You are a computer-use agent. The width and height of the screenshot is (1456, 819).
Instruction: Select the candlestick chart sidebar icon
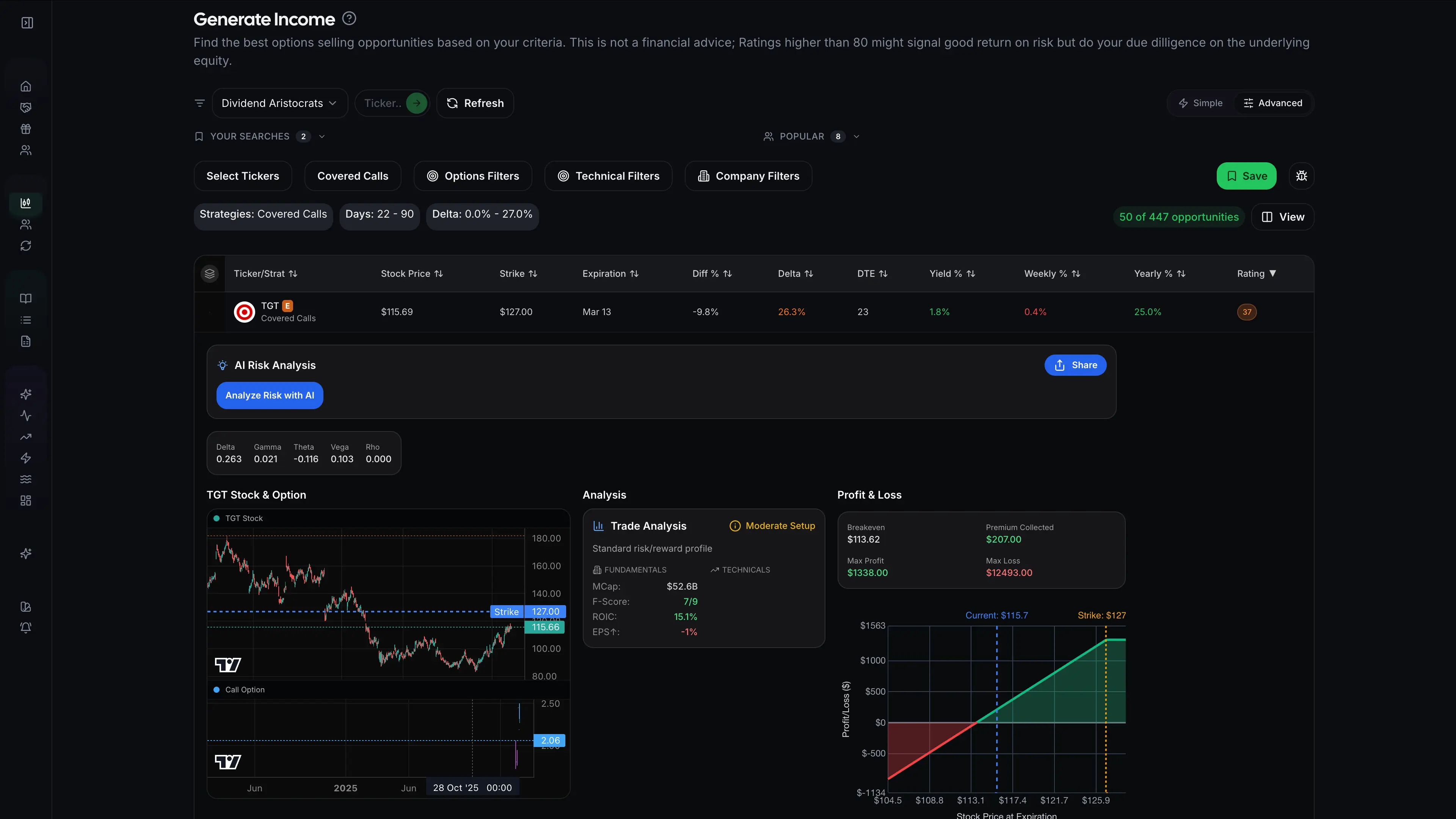pyautogui.click(x=26, y=203)
